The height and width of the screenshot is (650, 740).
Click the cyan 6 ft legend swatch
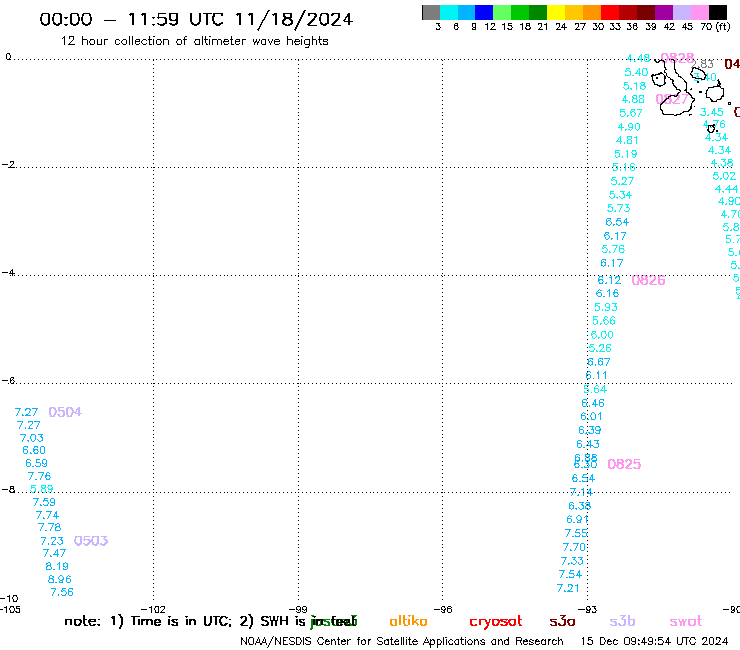click(x=449, y=12)
